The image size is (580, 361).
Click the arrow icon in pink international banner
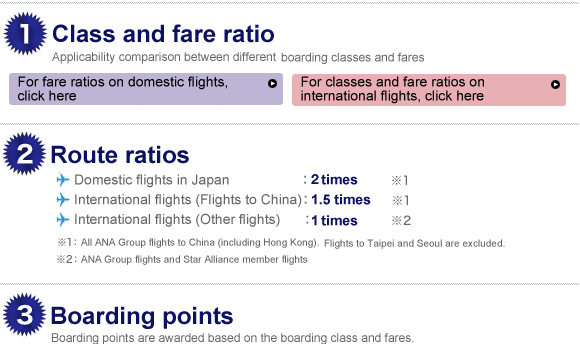tap(555, 84)
